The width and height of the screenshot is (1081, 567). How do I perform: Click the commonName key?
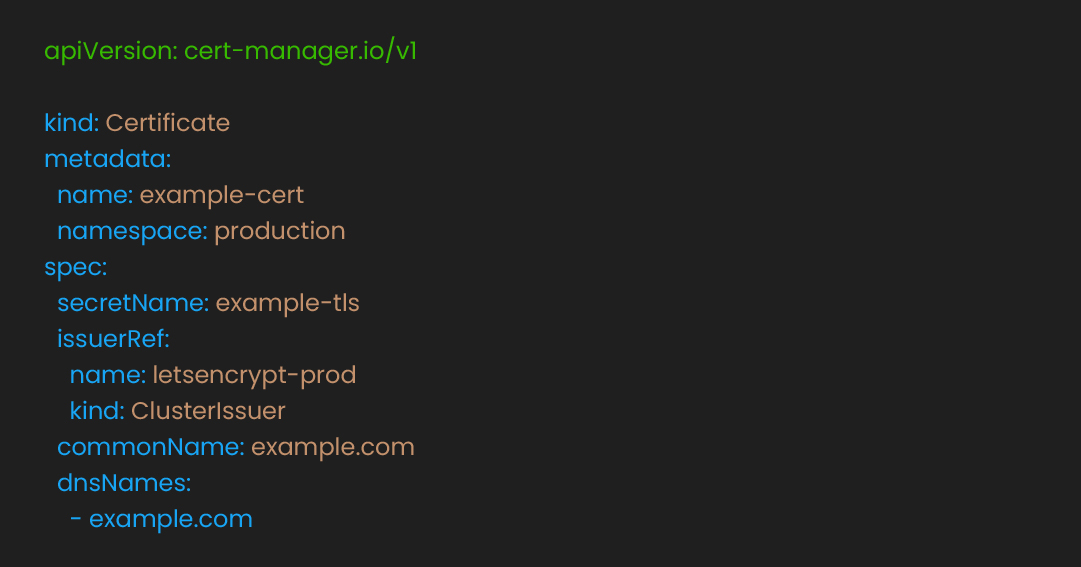(x=151, y=447)
